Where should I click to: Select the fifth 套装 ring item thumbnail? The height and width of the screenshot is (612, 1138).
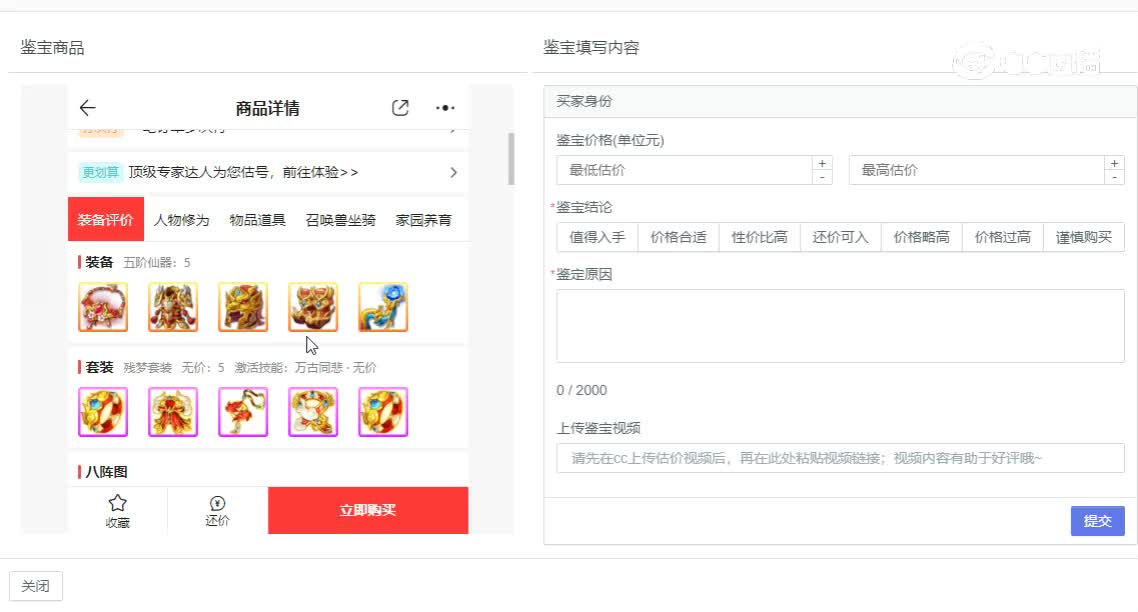pos(383,412)
